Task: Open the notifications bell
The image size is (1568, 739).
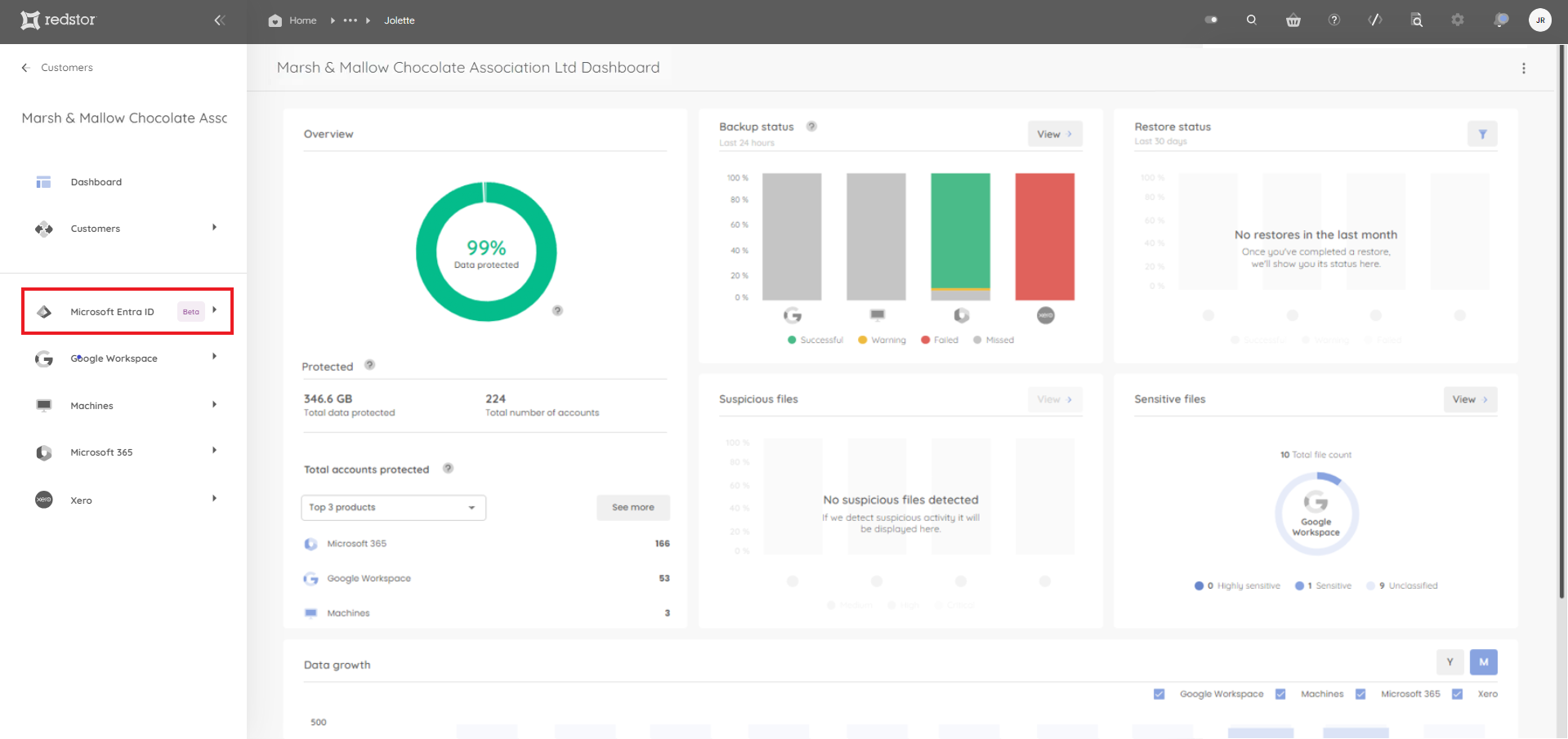Action: coord(1500,20)
